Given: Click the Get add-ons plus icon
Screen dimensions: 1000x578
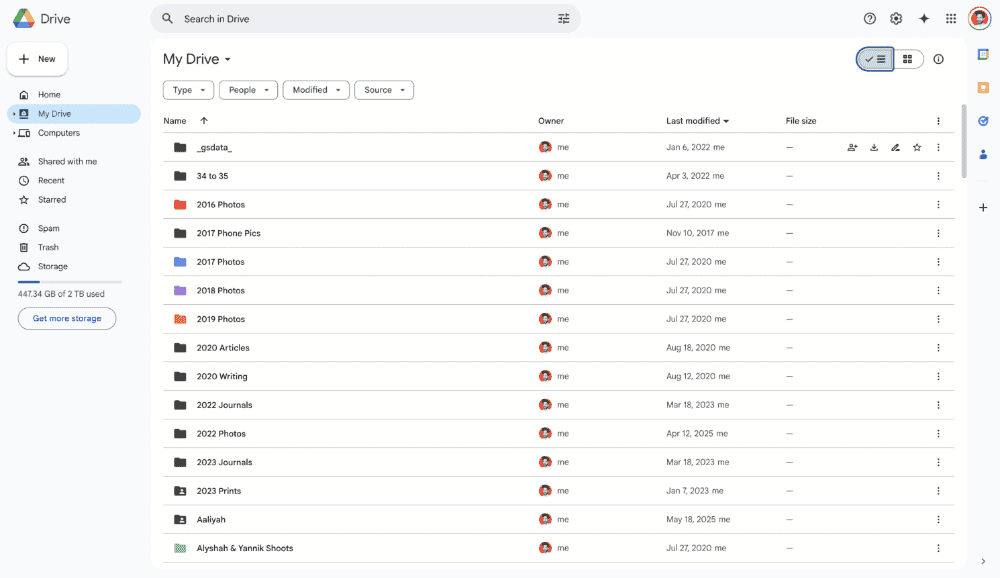Looking at the screenshot, I should click(x=983, y=207).
